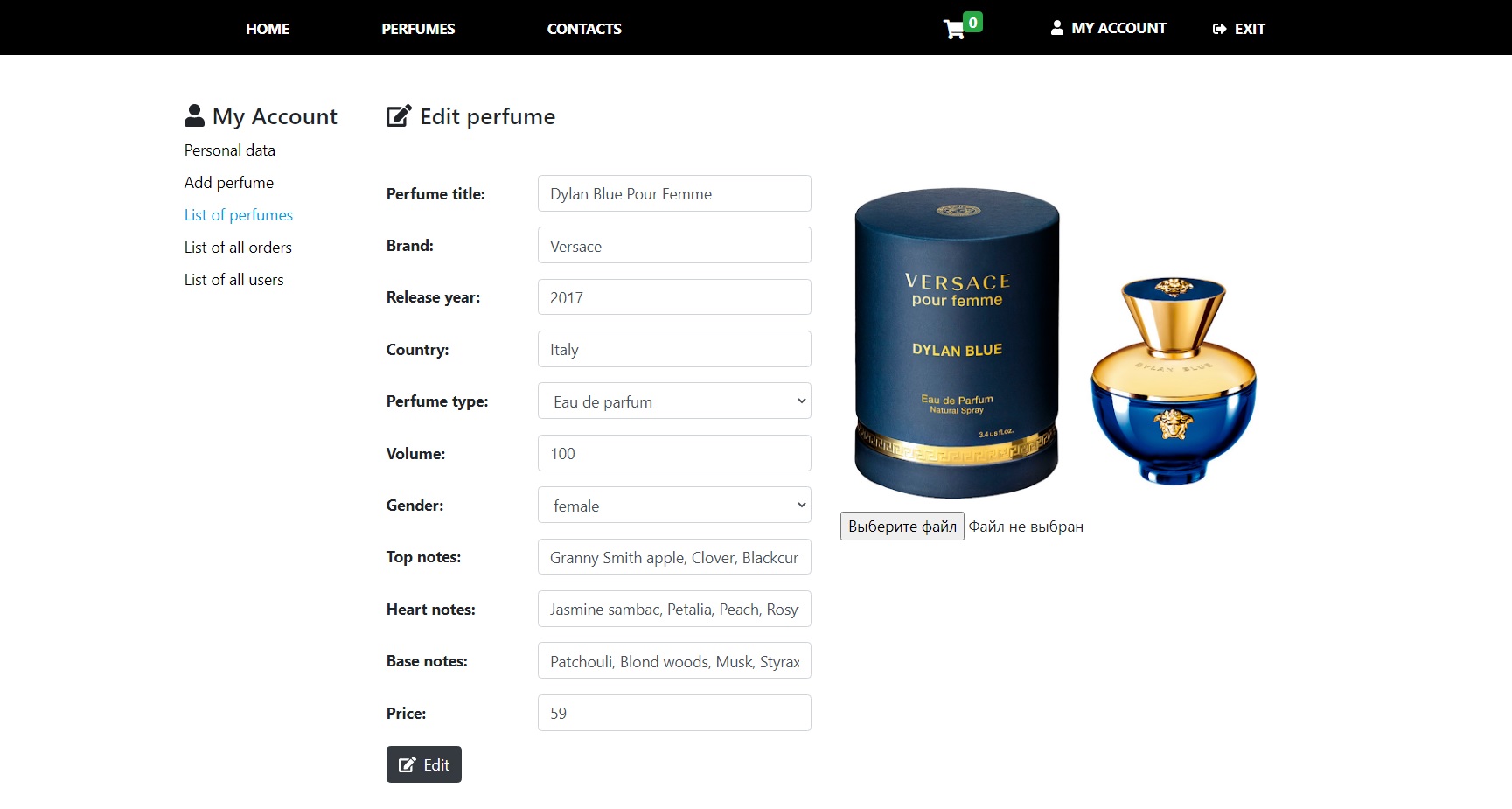The image size is (1512, 809).
Task: Open the List of perfumes sidebar link
Action: [x=239, y=215]
